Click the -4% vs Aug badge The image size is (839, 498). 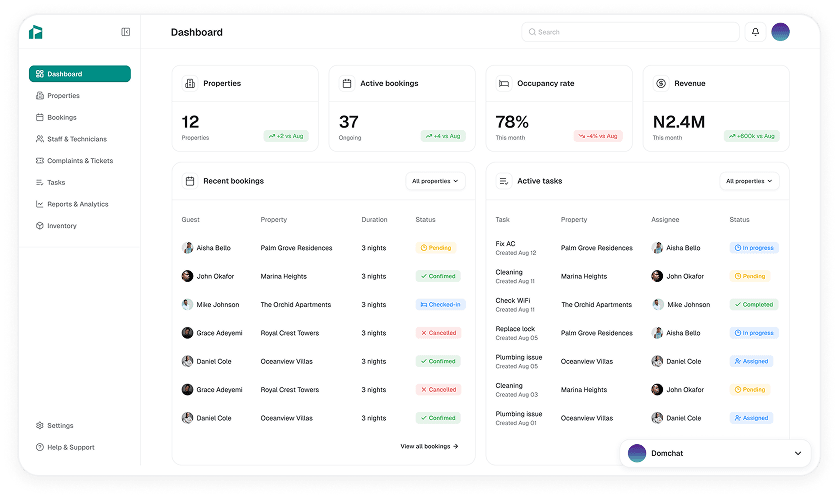click(598, 136)
